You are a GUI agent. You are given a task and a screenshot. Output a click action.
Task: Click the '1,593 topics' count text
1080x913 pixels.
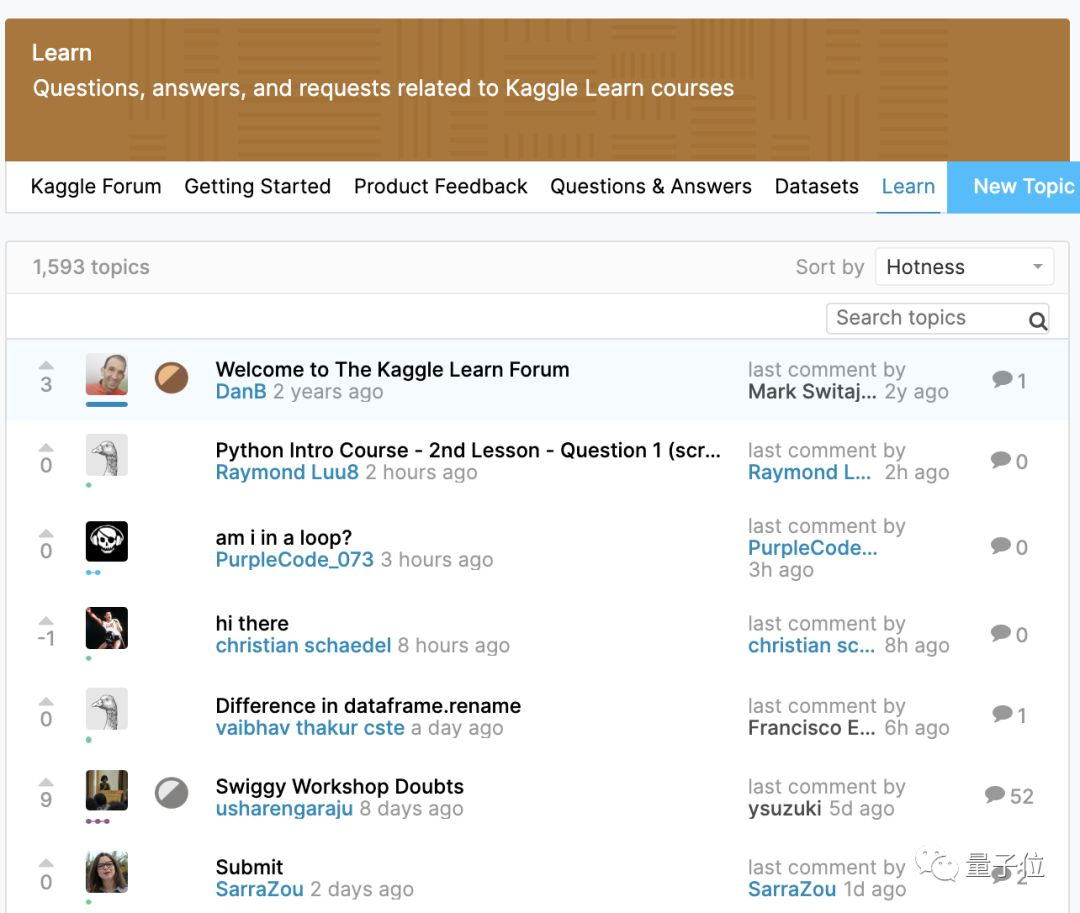click(x=91, y=267)
